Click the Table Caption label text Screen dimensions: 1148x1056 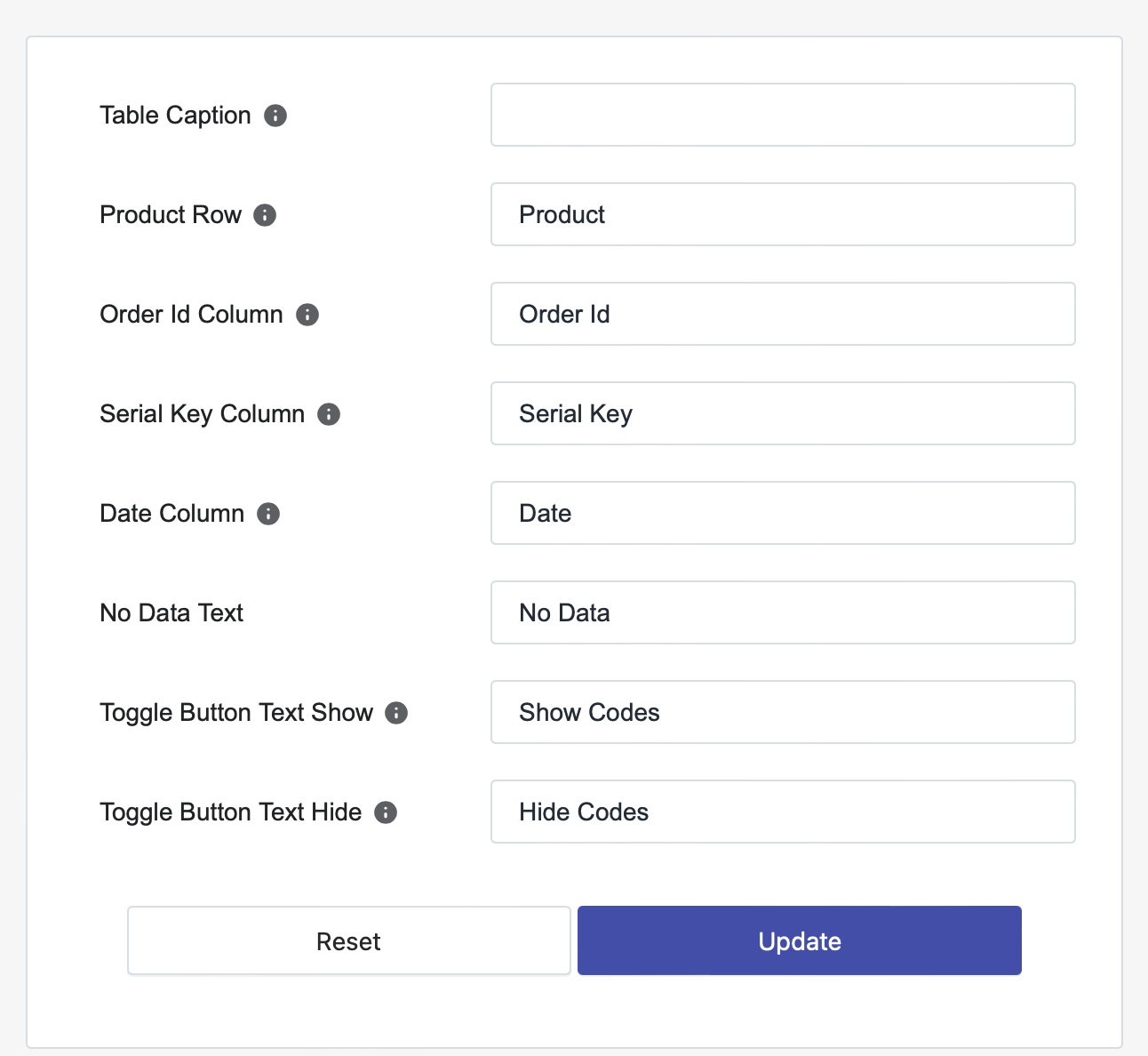(175, 116)
